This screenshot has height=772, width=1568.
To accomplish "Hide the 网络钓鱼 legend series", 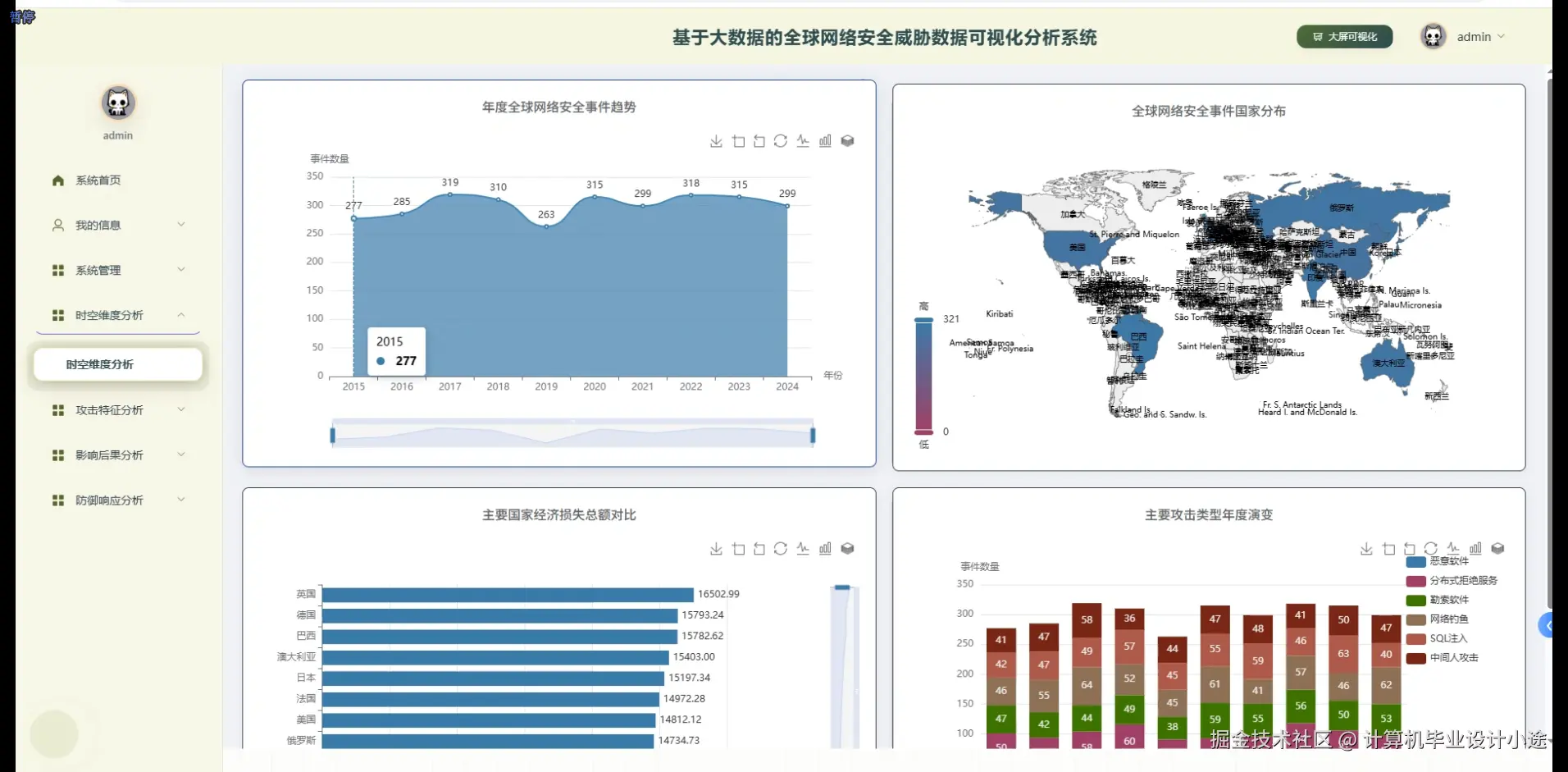I will pos(1438,619).
